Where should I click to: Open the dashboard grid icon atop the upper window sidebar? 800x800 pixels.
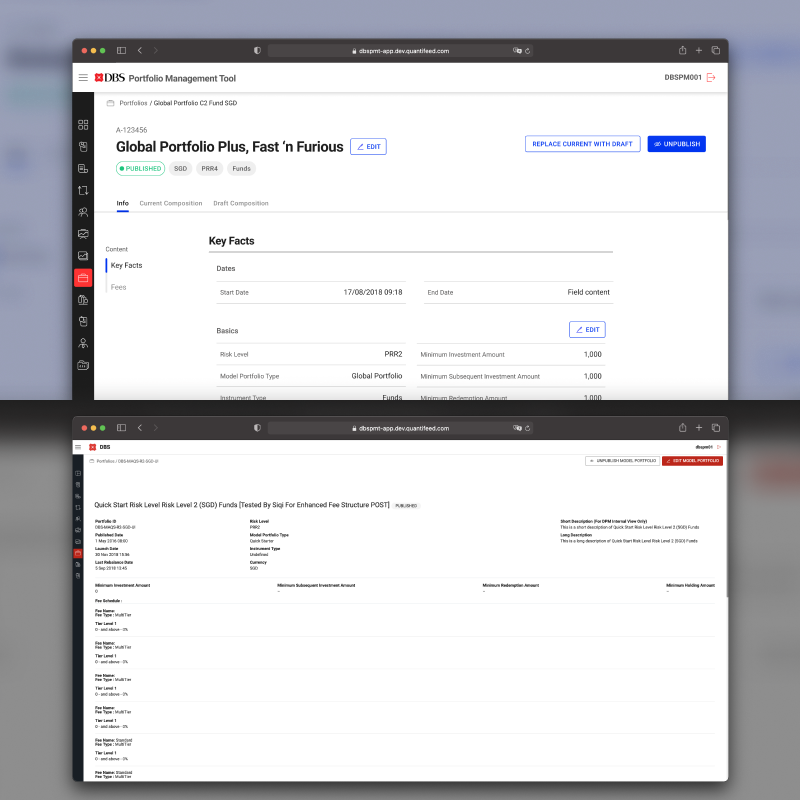(x=83, y=125)
